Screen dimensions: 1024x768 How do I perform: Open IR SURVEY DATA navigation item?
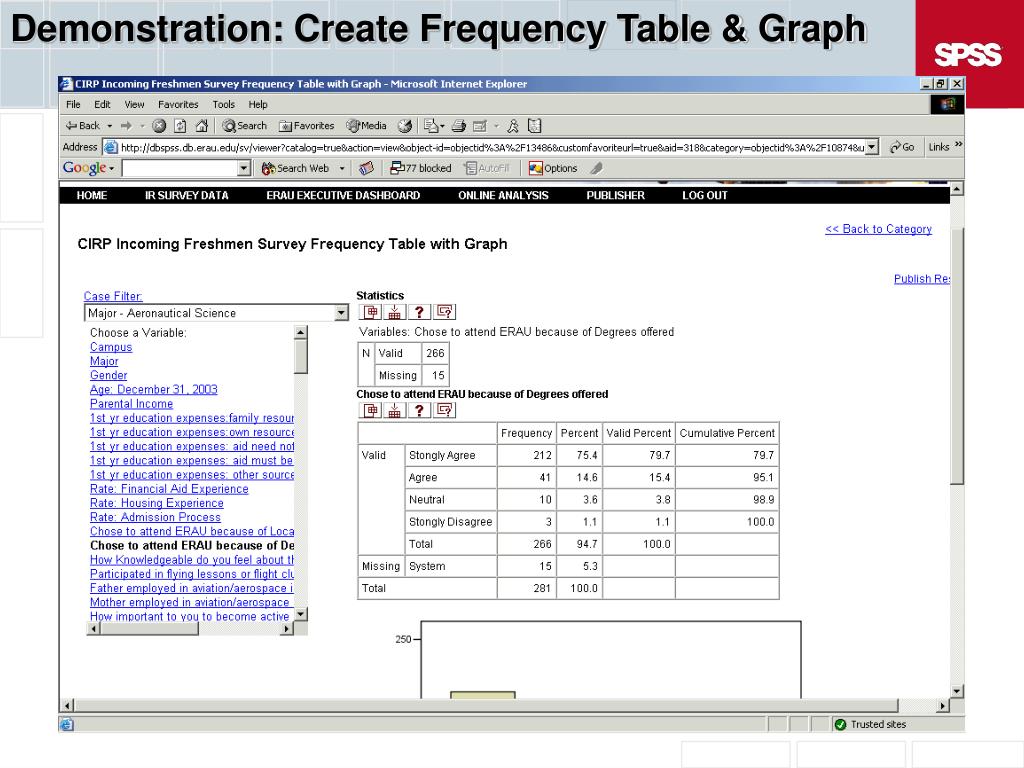click(187, 195)
